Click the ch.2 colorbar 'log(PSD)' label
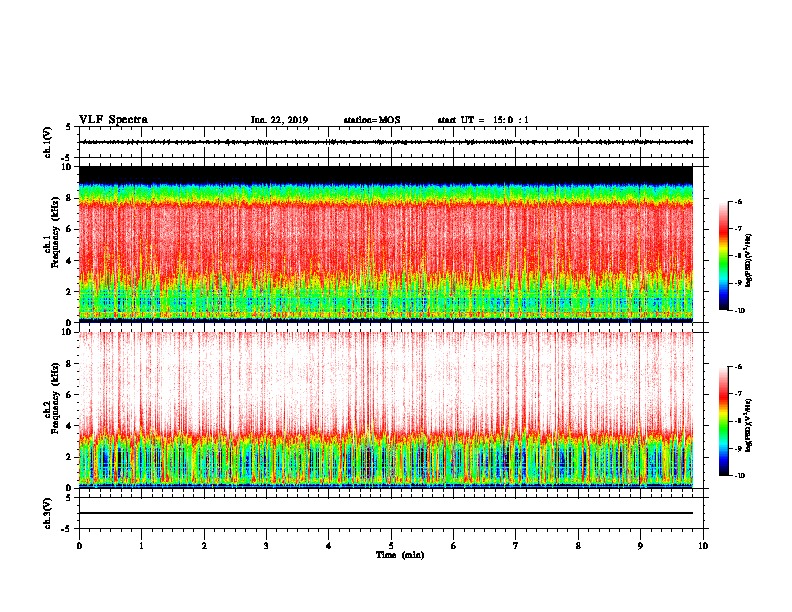Viewport: 792px width, 612px height. pyautogui.click(x=749, y=426)
